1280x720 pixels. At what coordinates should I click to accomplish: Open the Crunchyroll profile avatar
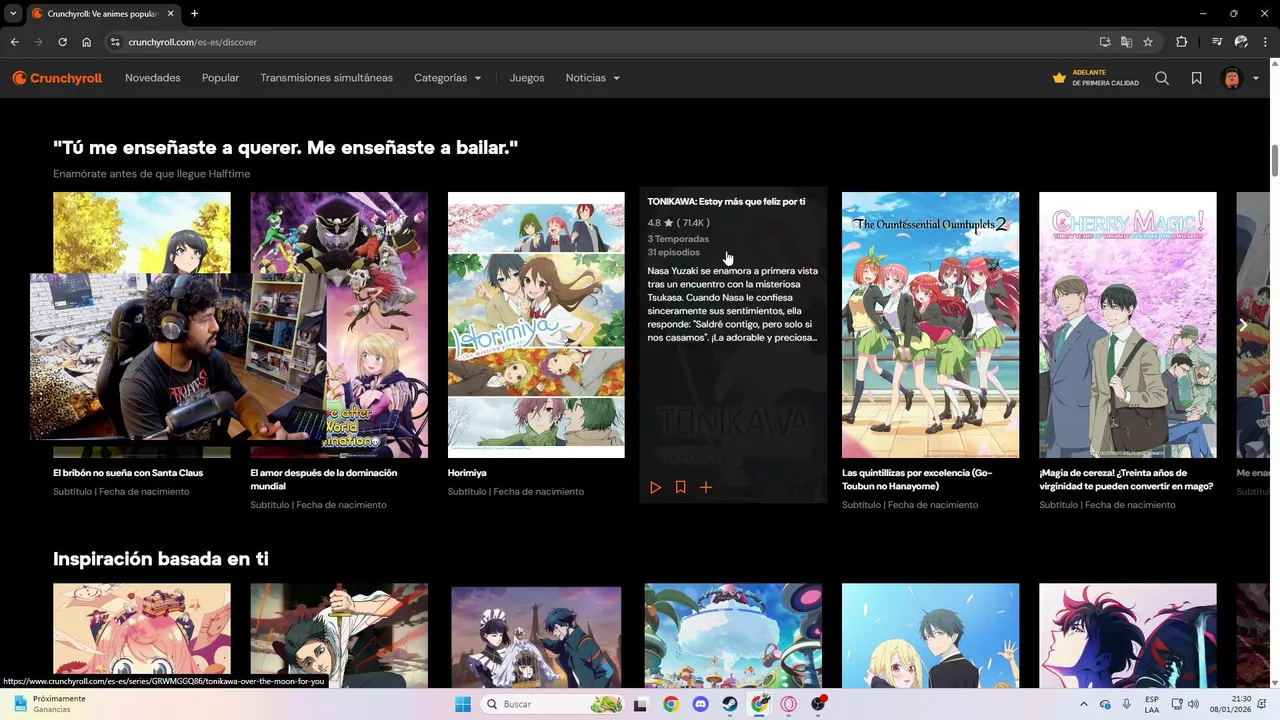click(1232, 78)
